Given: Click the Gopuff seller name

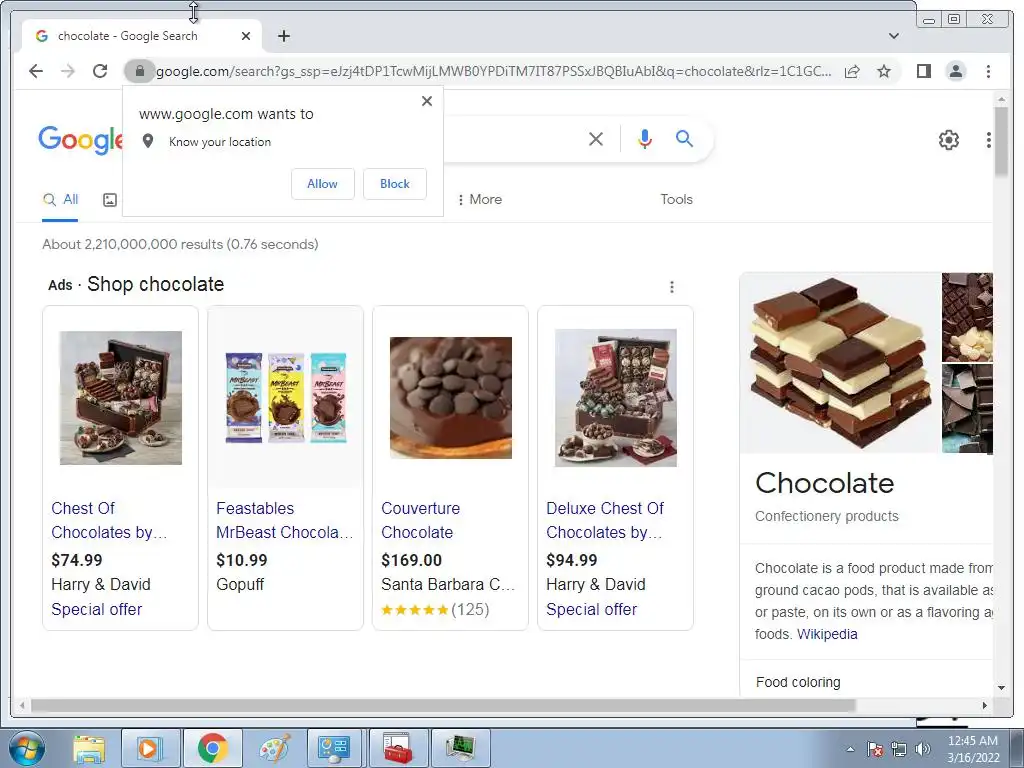Looking at the screenshot, I should [x=240, y=584].
